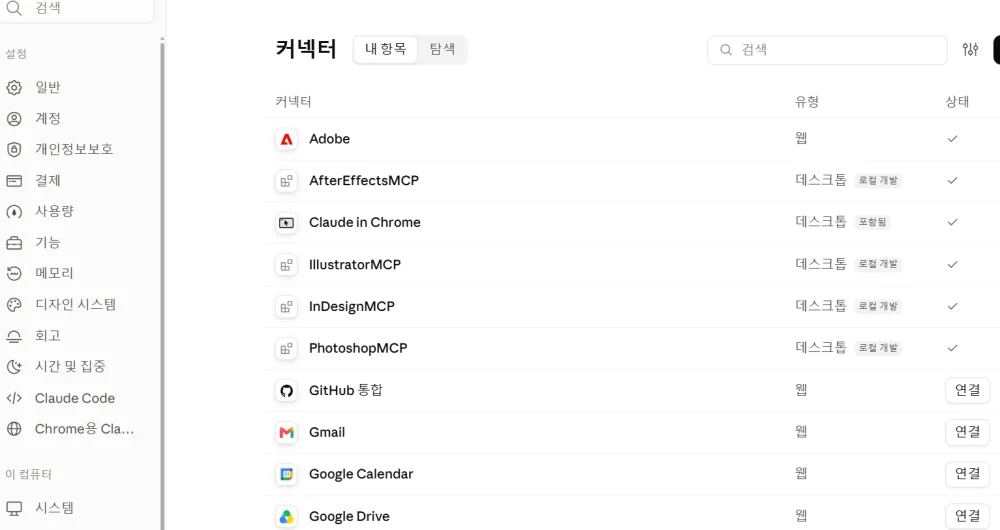Click the Google Drive icon
Screen dimensions: 1000x530
coord(286,517)
